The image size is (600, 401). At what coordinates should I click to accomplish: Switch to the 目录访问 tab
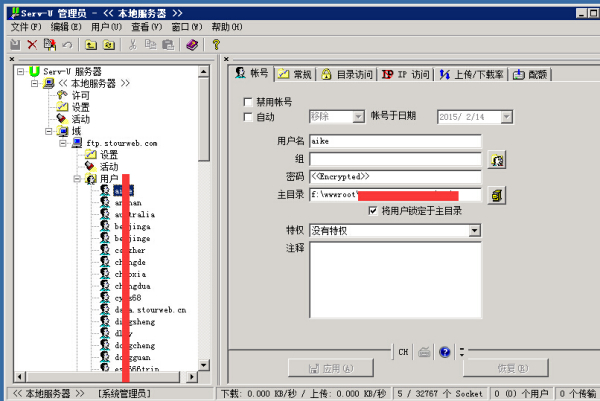(x=347, y=74)
